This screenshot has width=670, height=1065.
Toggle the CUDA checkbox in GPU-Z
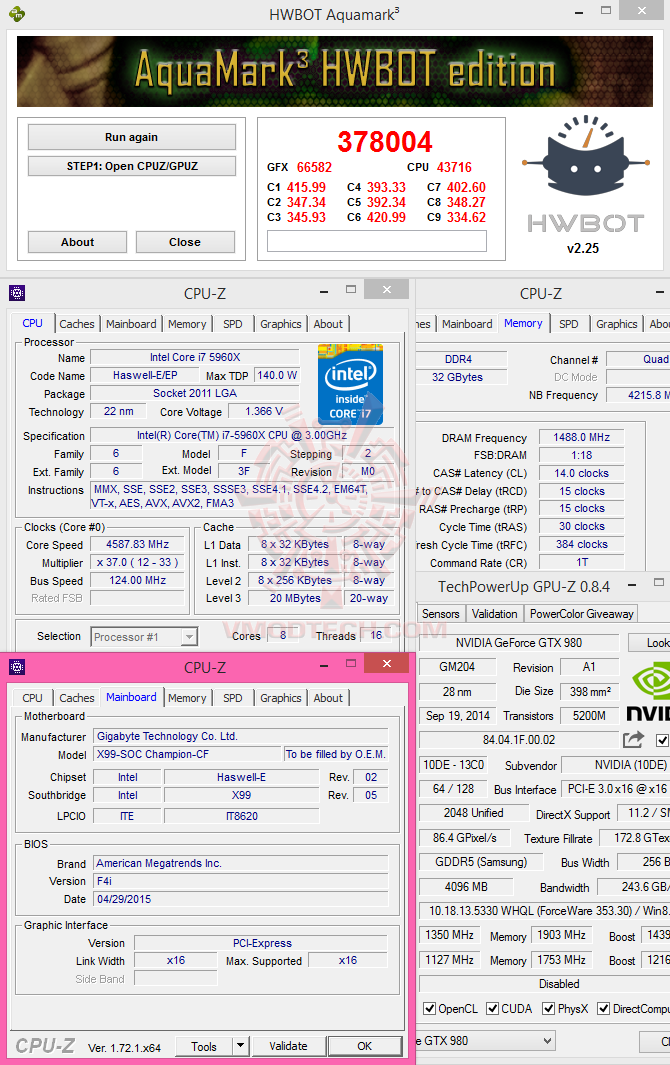[x=493, y=1009]
